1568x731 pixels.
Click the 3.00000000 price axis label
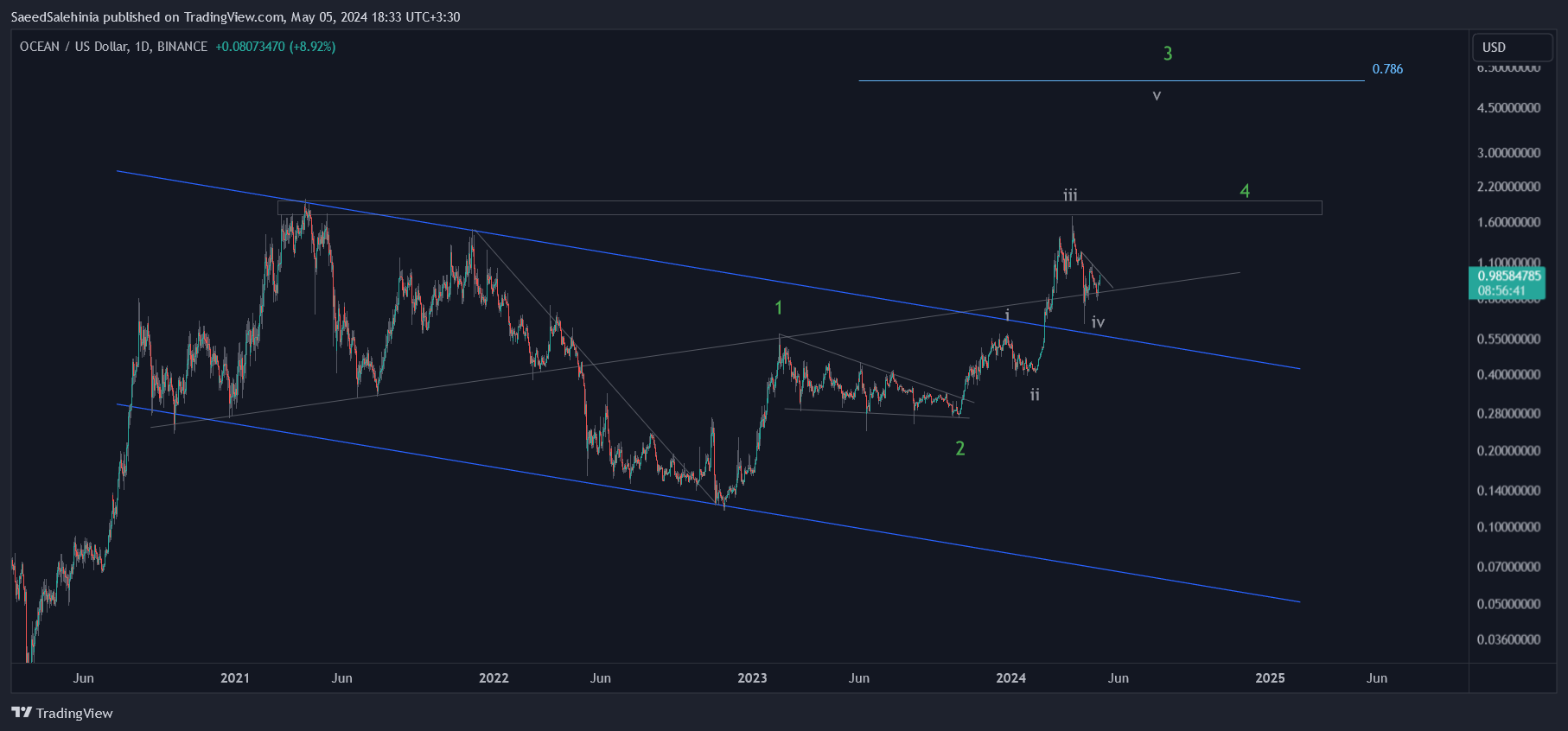1508,153
